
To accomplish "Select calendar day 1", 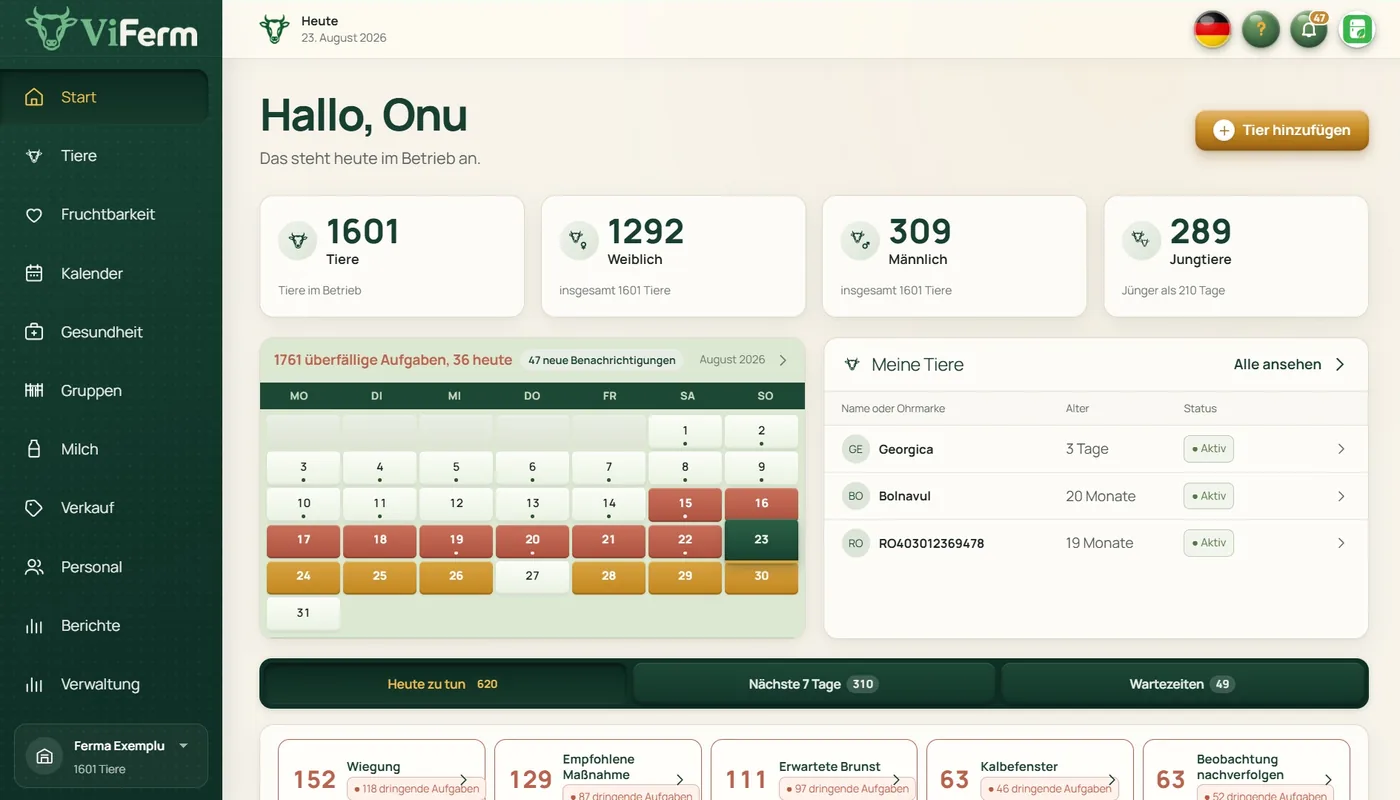I will click(685, 431).
